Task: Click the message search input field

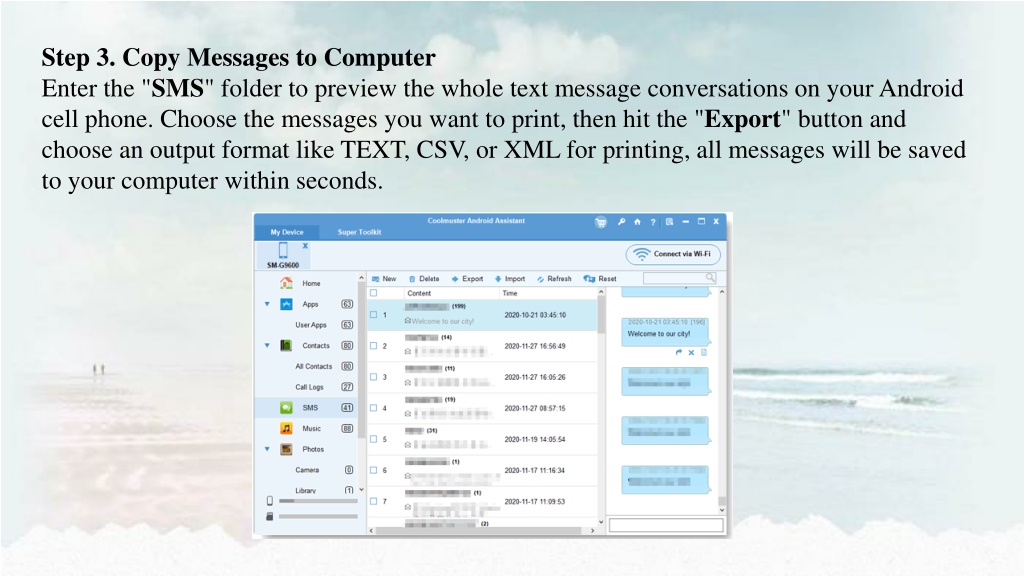Action: coord(675,278)
